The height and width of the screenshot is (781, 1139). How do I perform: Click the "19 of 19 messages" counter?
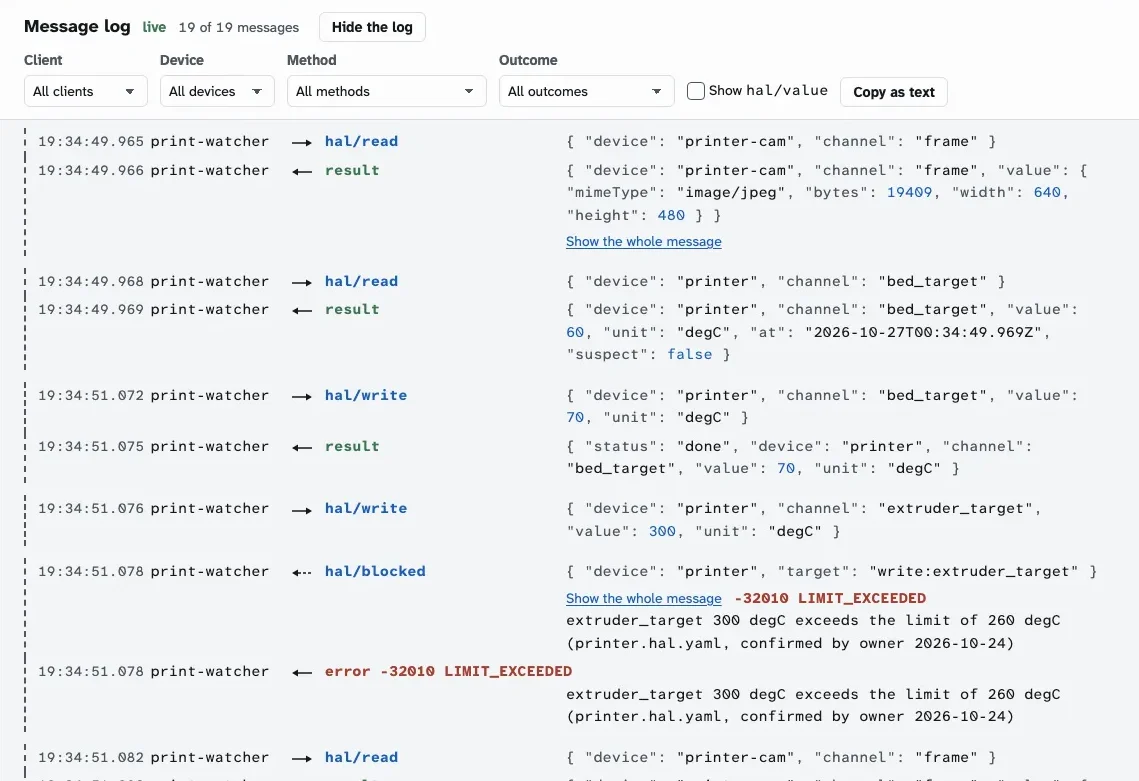239,27
